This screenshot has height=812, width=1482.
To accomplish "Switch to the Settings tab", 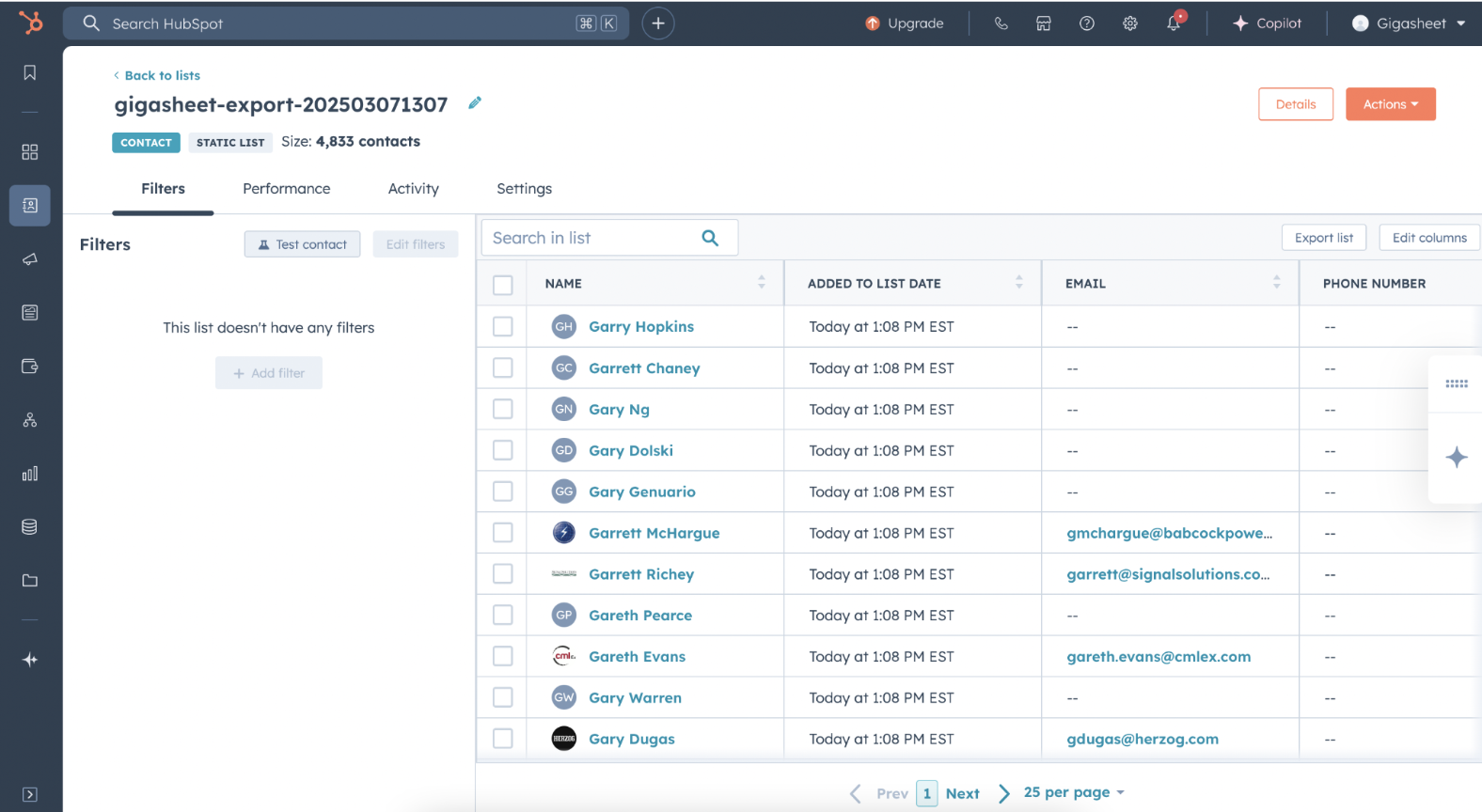I will pos(525,189).
